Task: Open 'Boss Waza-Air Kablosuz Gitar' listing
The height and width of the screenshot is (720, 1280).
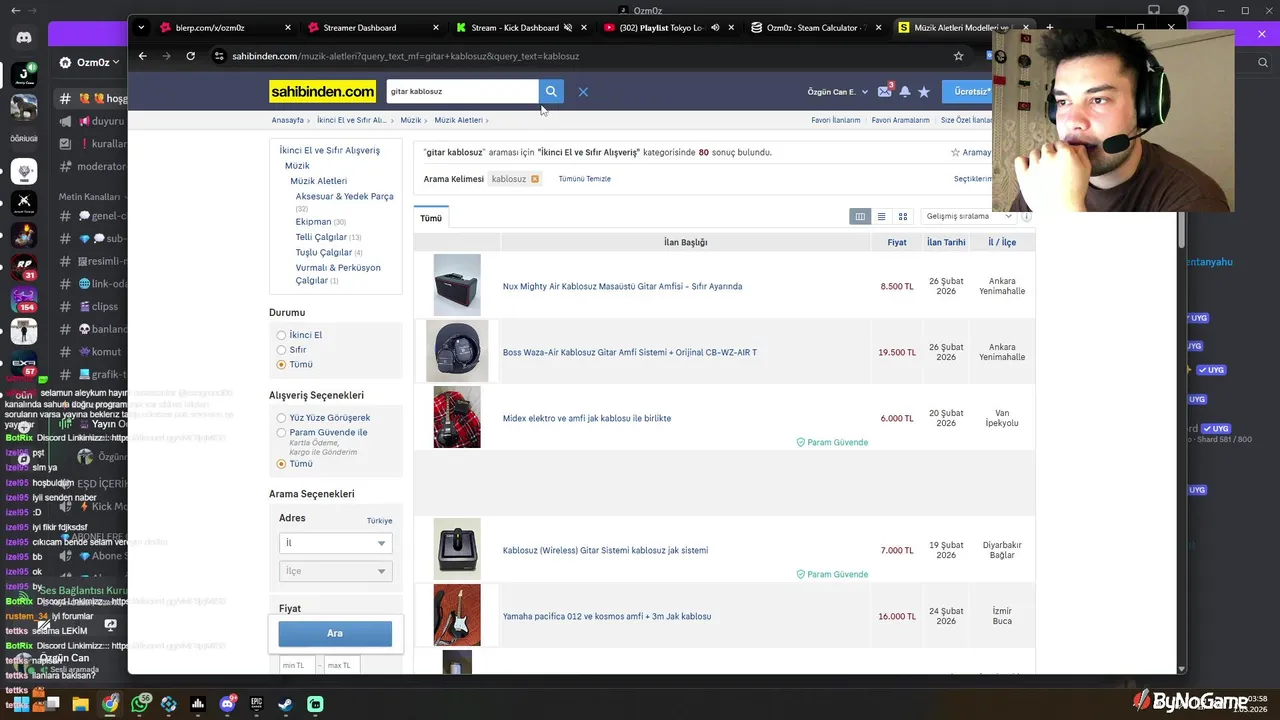Action: [629, 352]
